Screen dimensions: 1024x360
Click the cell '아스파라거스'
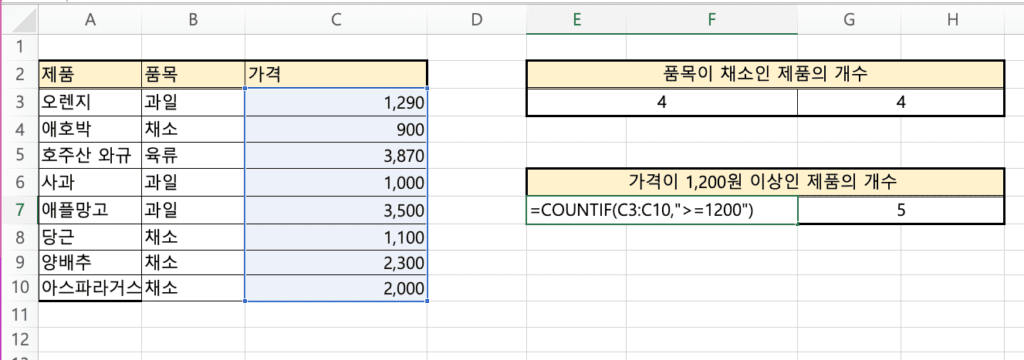click(x=90, y=288)
